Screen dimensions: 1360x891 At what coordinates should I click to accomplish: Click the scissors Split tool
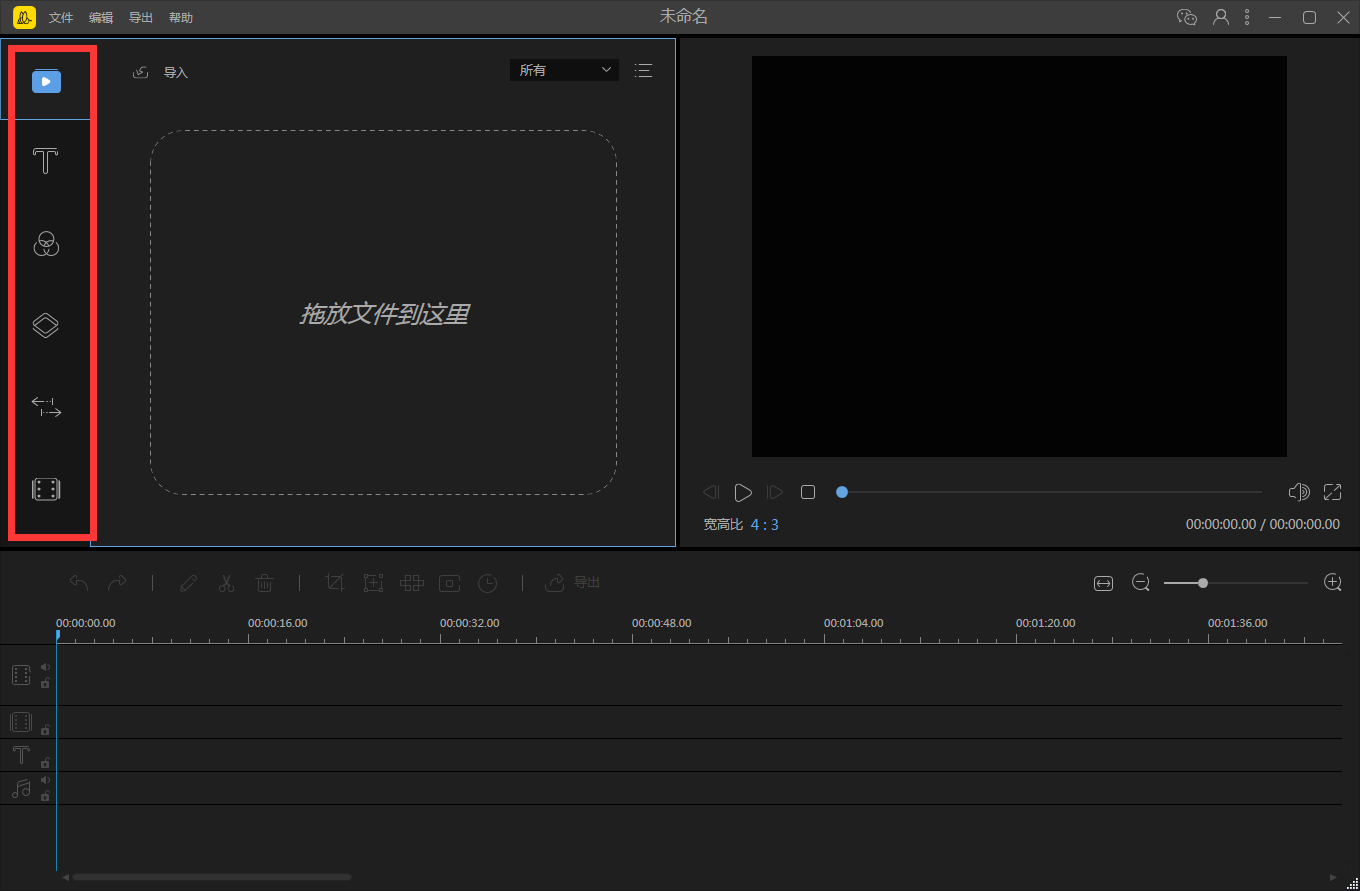coord(227,583)
